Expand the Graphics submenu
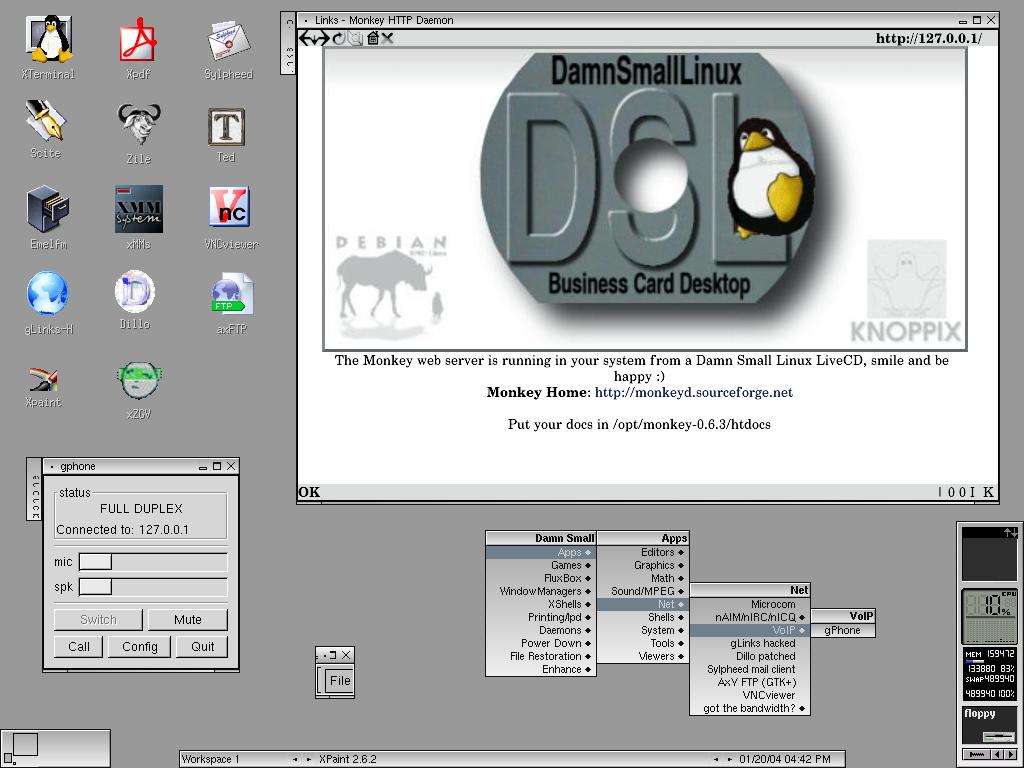 pyautogui.click(x=643, y=566)
